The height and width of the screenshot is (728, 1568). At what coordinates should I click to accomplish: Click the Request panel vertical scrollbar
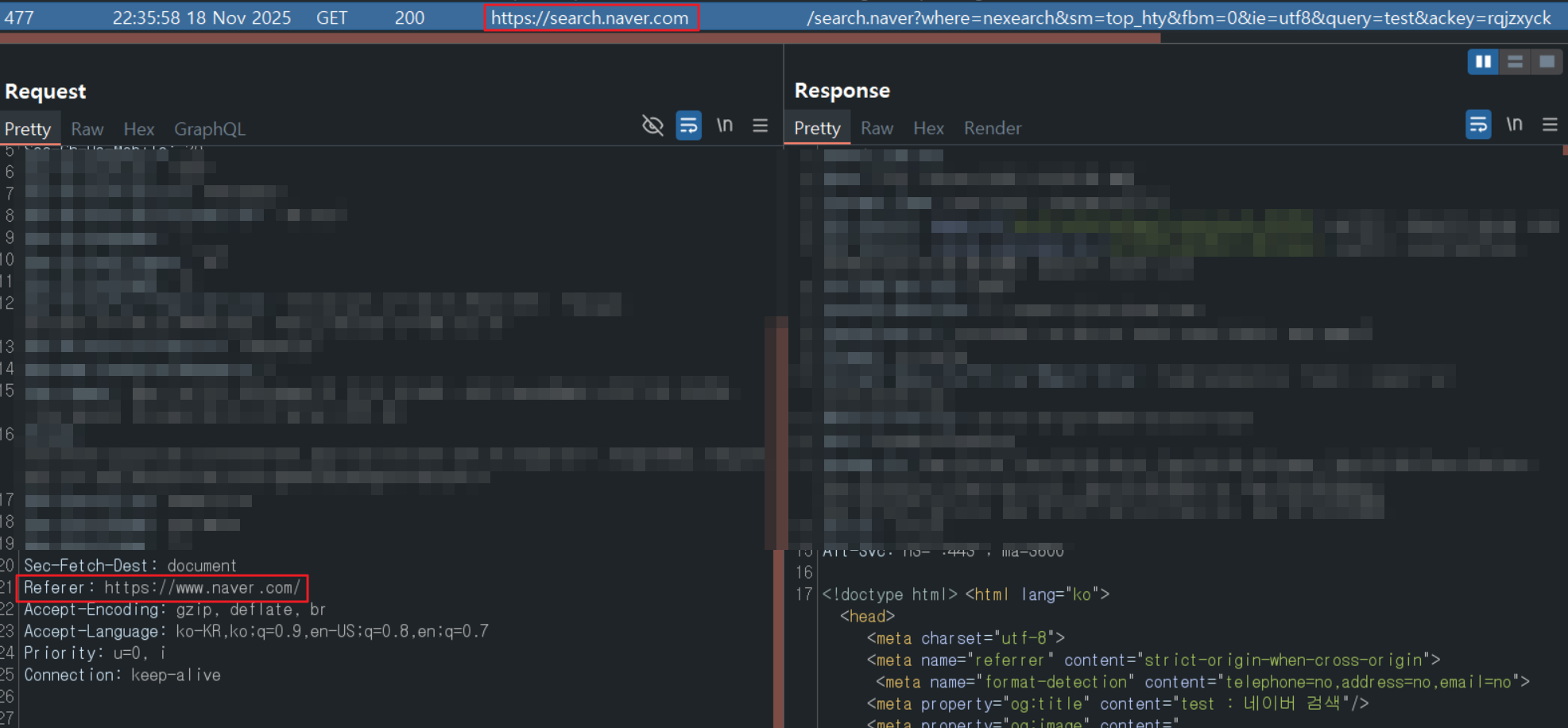click(x=776, y=433)
